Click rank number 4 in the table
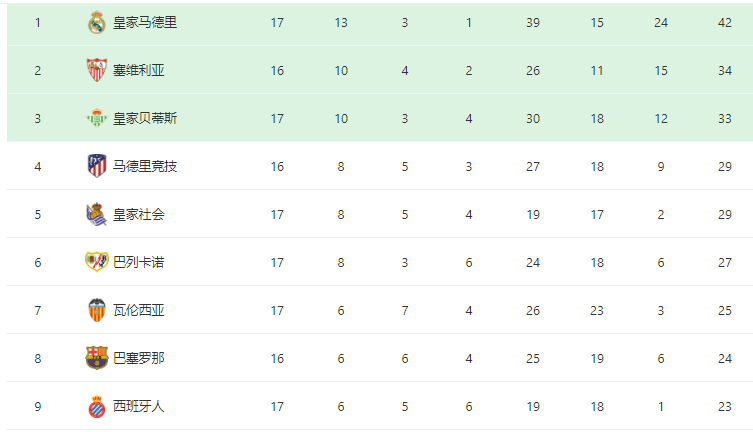753x432 pixels. click(x=37, y=167)
